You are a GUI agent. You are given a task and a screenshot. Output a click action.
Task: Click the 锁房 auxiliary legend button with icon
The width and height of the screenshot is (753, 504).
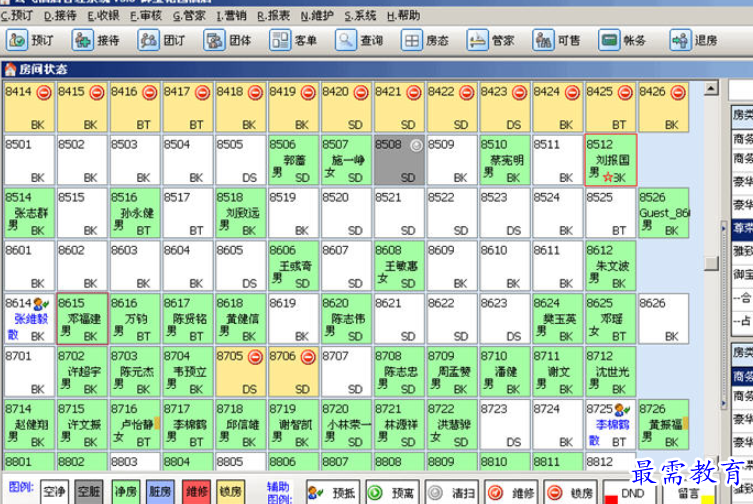point(571,492)
